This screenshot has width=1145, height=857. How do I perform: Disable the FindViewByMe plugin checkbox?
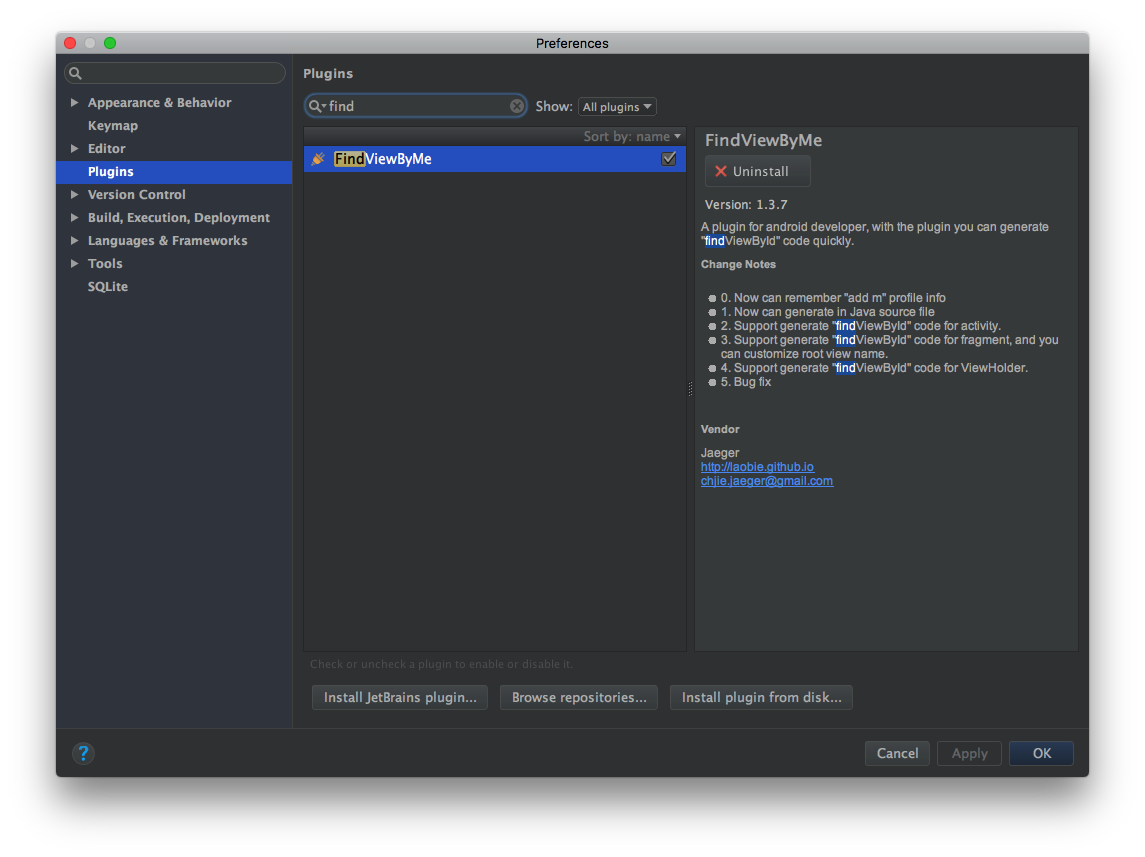click(669, 159)
